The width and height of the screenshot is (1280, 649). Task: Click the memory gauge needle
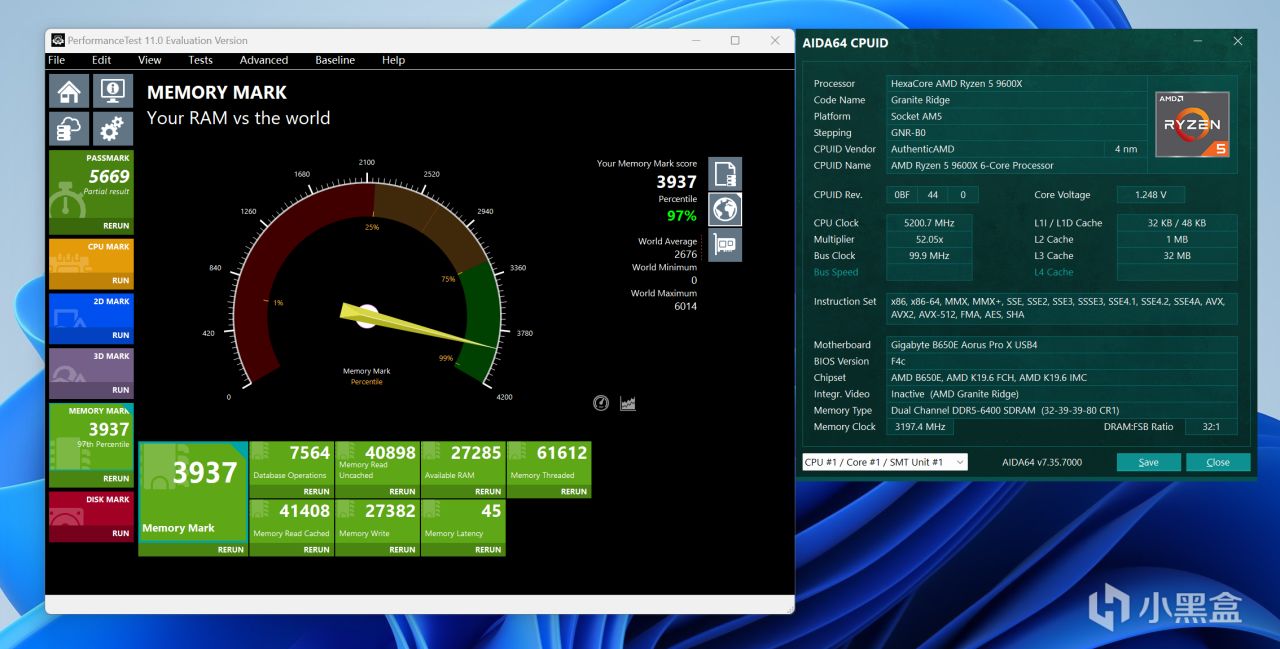(417, 325)
